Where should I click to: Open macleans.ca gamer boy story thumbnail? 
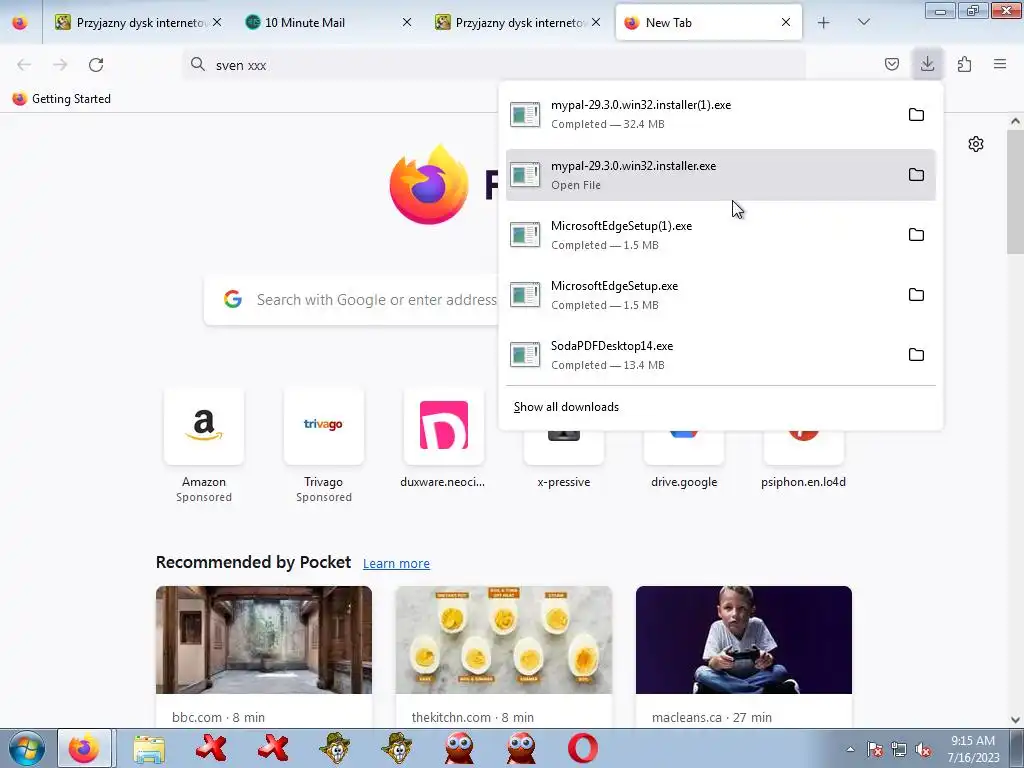coord(744,640)
